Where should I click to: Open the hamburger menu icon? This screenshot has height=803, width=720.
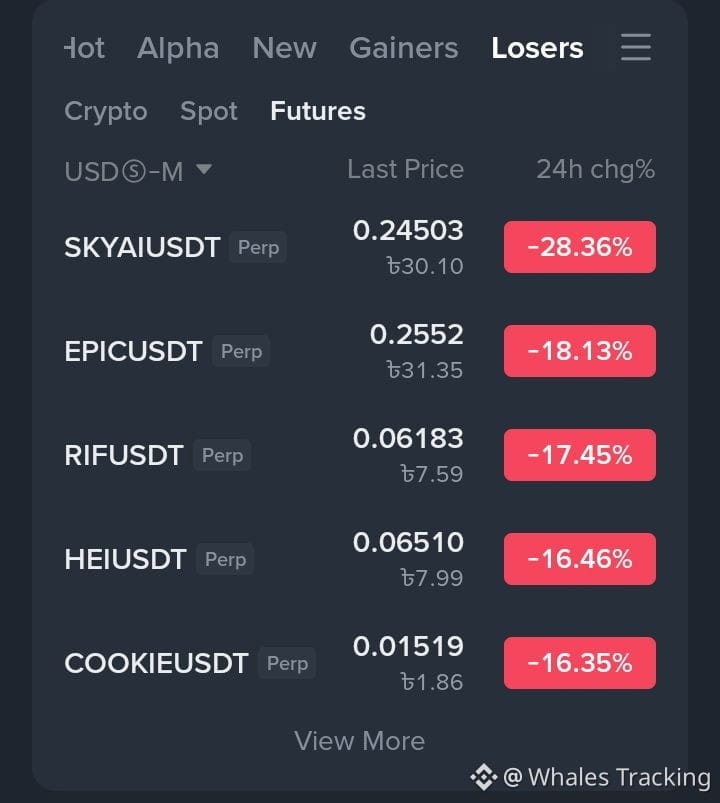coord(636,47)
